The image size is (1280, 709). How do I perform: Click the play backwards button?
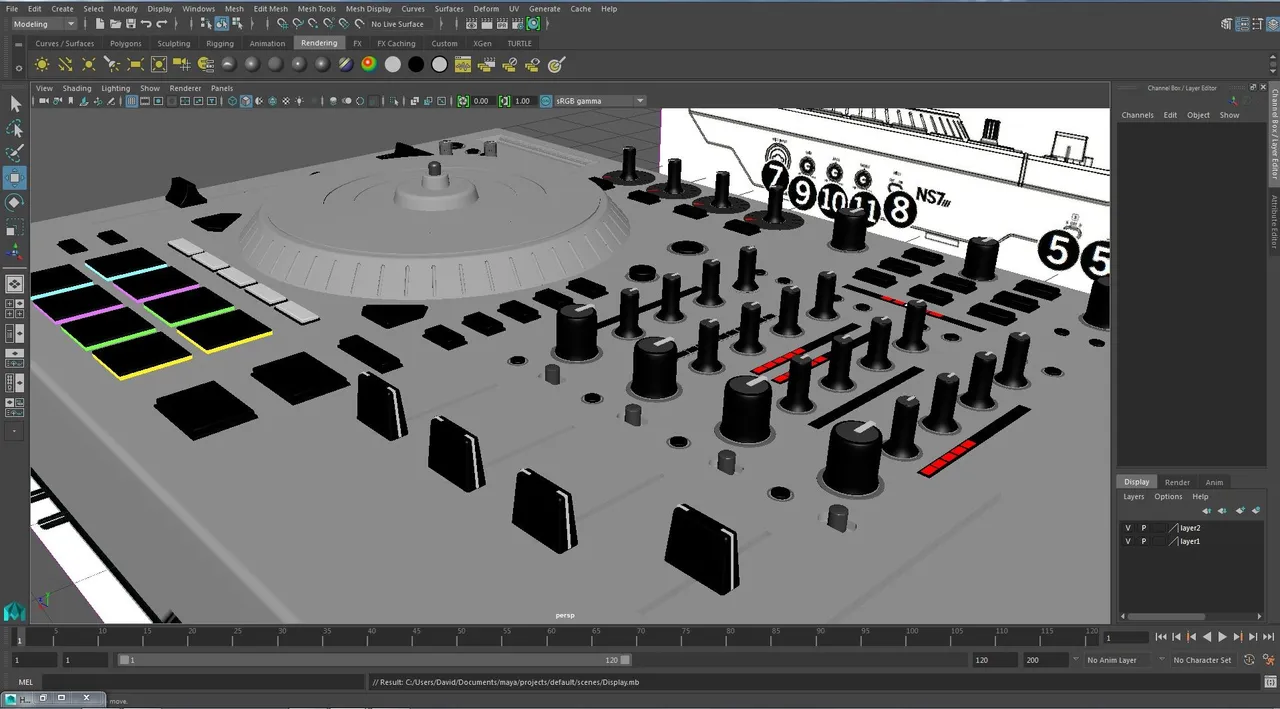(x=1207, y=637)
